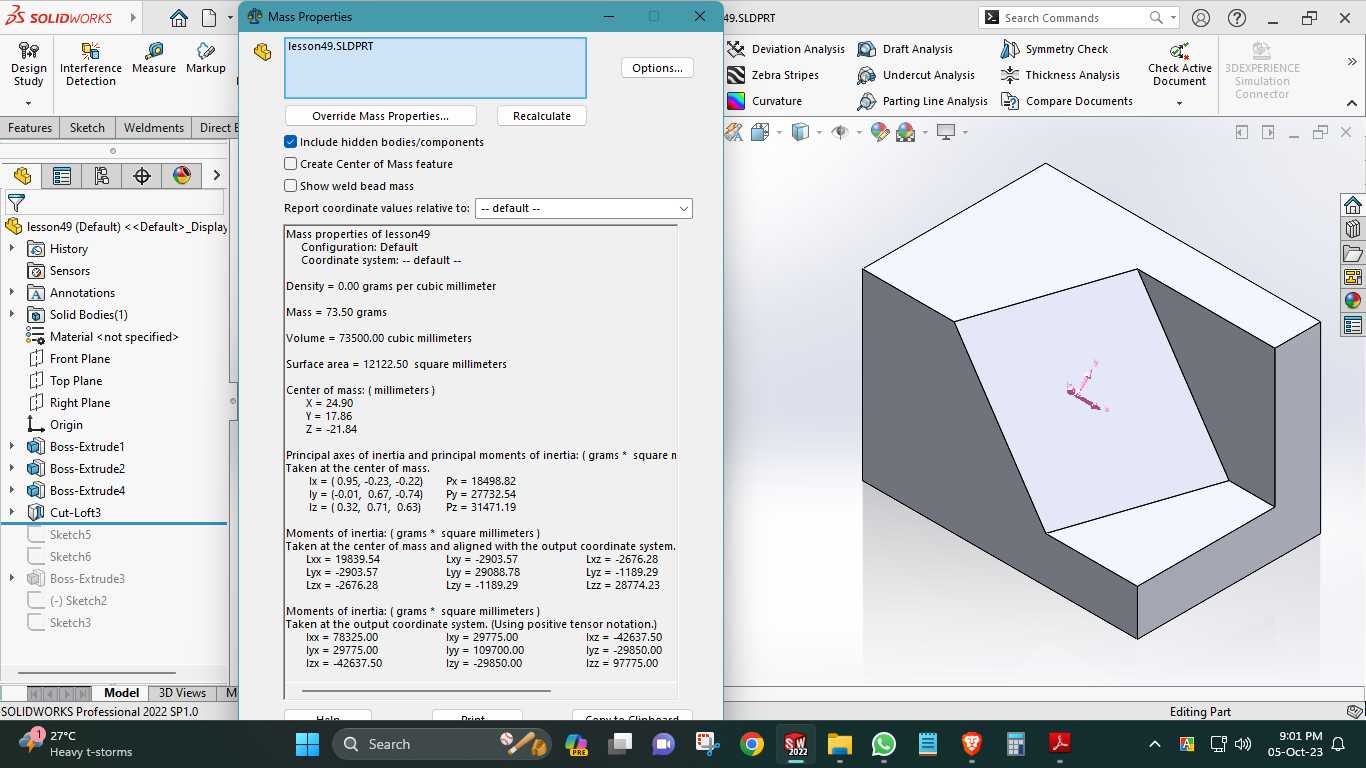Click Override Mass Properties button
This screenshot has width=1366, height=768.
point(380,116)
